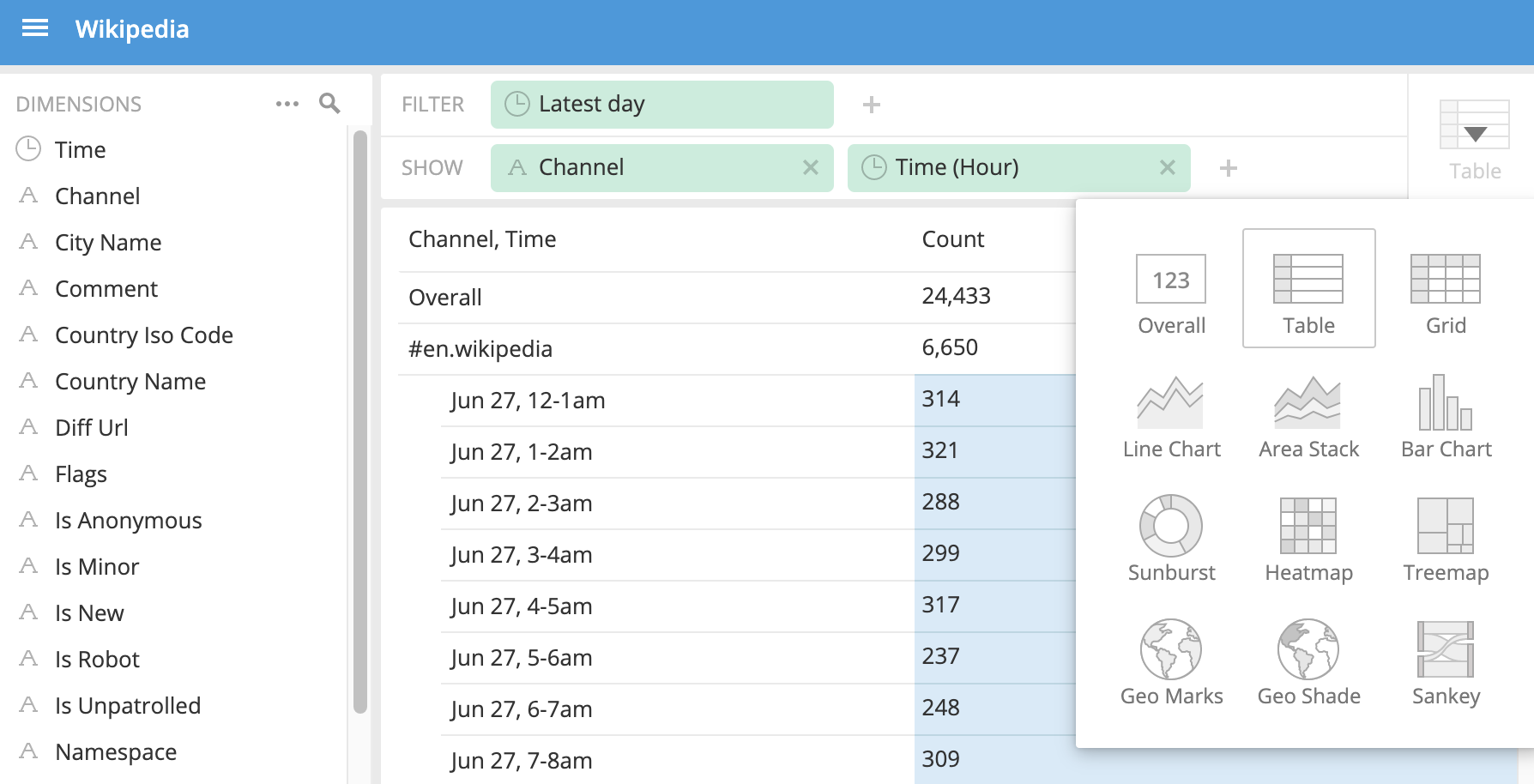Open the Latest day filter

[x=661, y=105]
